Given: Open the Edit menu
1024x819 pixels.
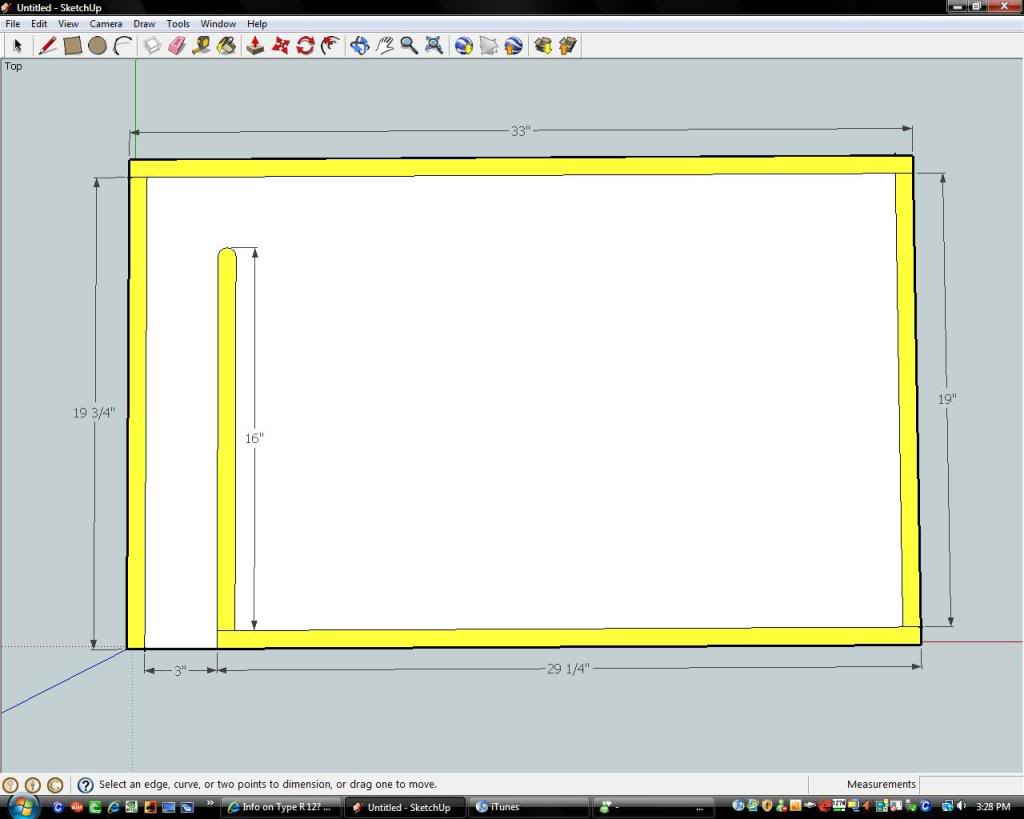Looking at the screenshot, I should (x=39, y=24).
